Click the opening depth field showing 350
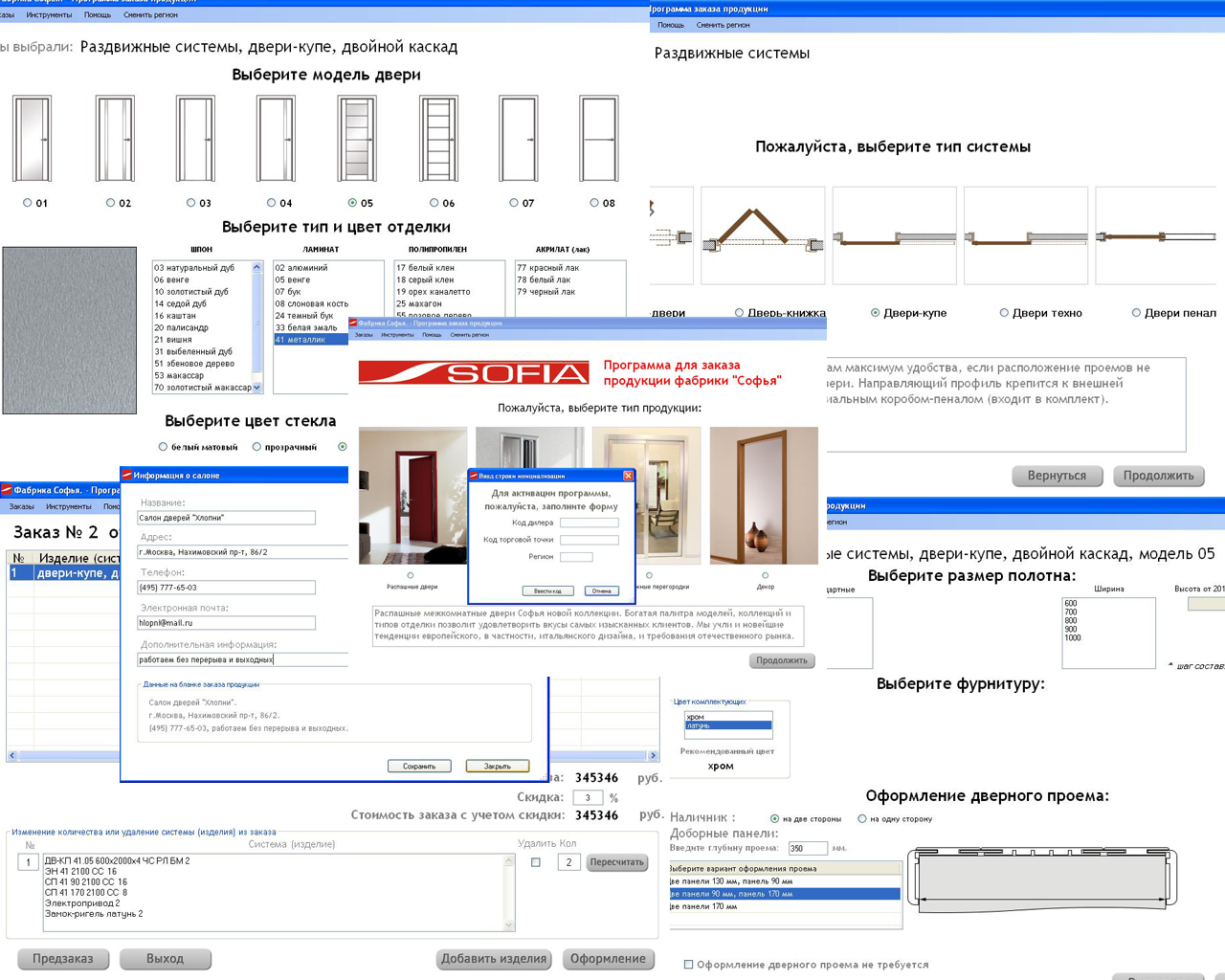The width and height of the screenshot is (1225, 980). click(808, 848)
